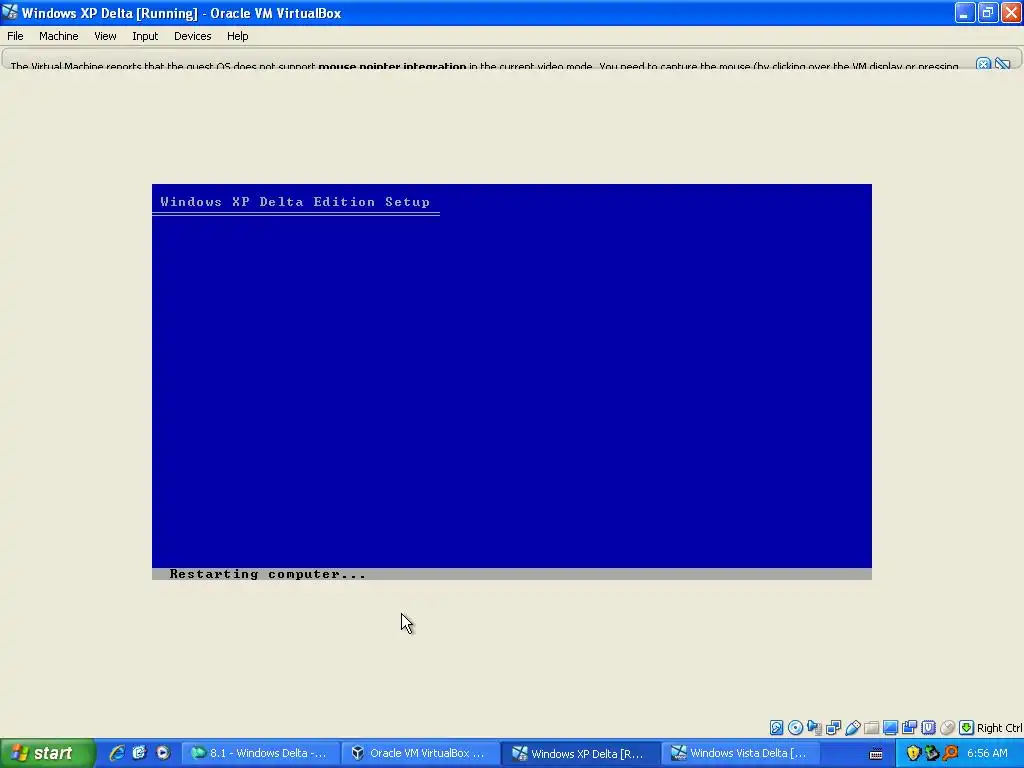Image resolution: width=1024 pixels, height=768 pixels.
Task: Dismiss the mouse integration notification
Action: click(x=984, y=64)
